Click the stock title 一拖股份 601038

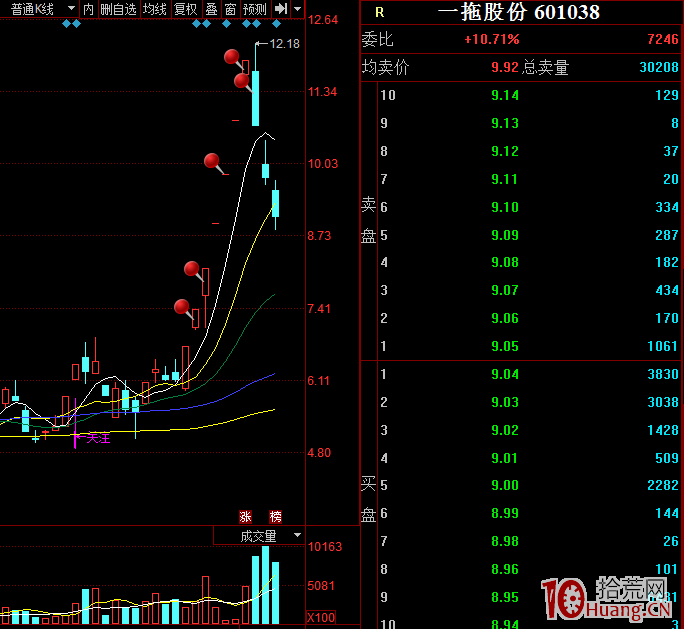pos(519,12)
